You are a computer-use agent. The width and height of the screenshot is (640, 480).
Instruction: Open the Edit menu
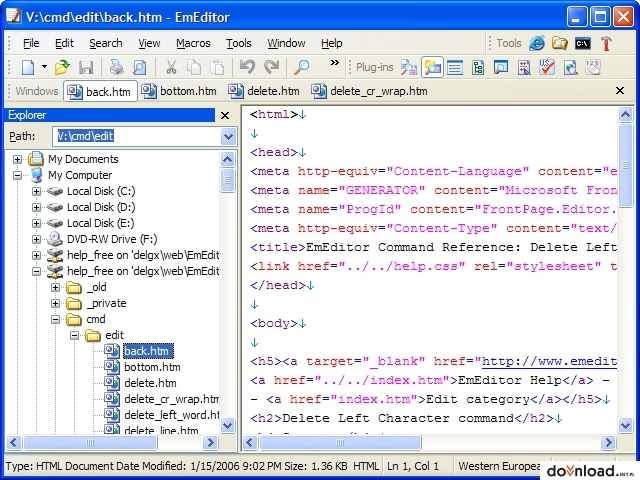coord(64,43)
